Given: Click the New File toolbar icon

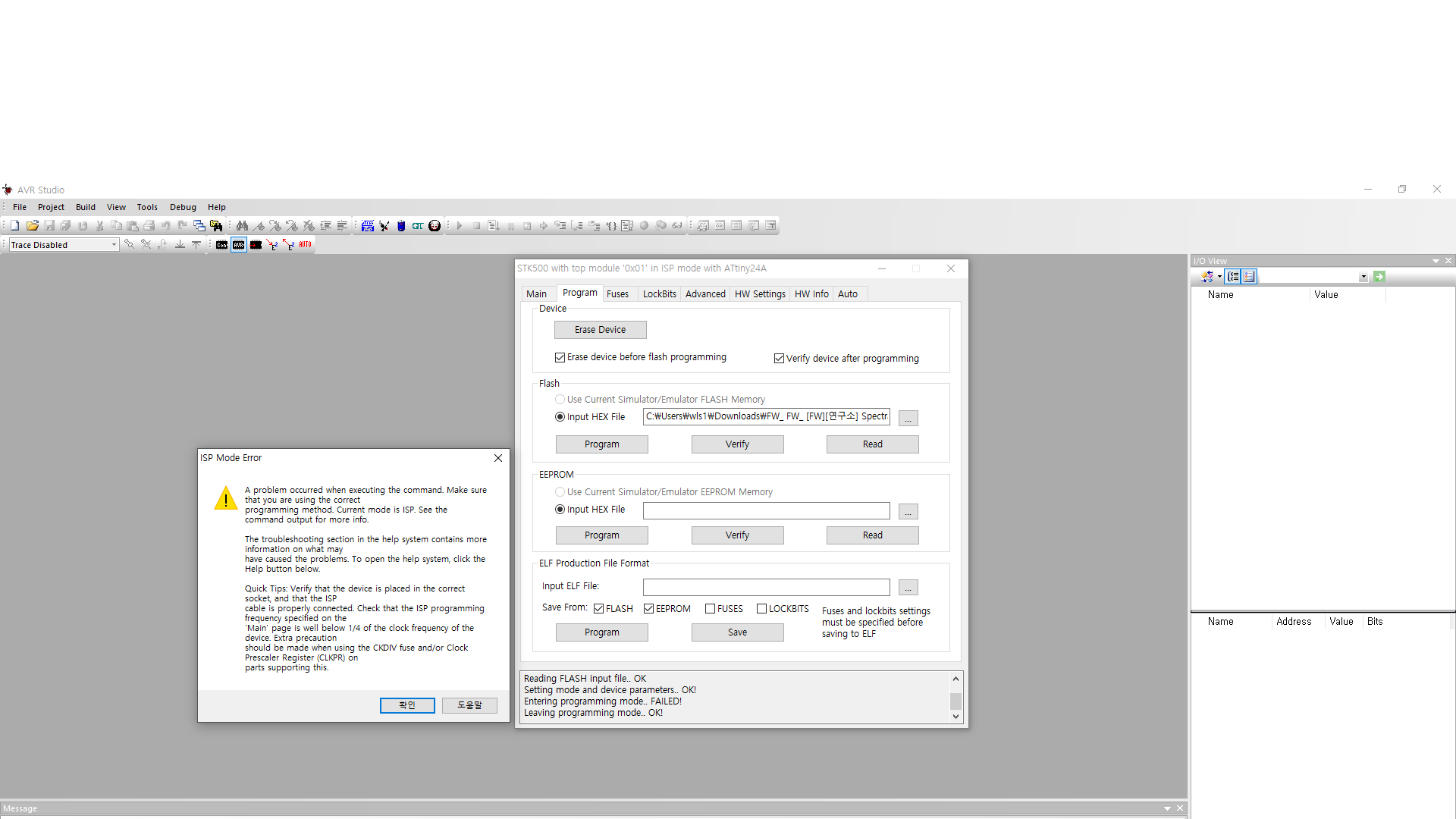Looking at the screenshot, I should pyautogui.click(x=14, y=225).
